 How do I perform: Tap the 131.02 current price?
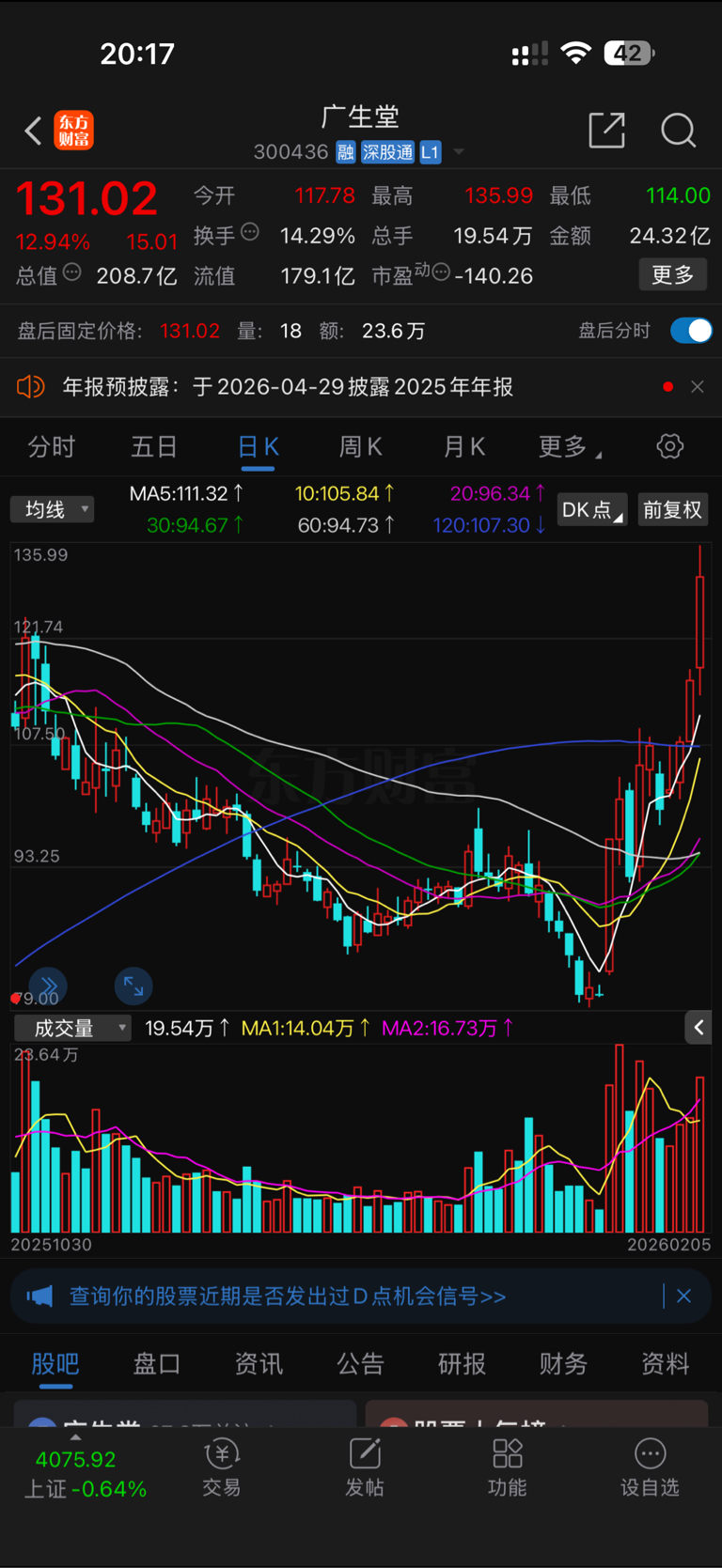(x=86, y=198)
